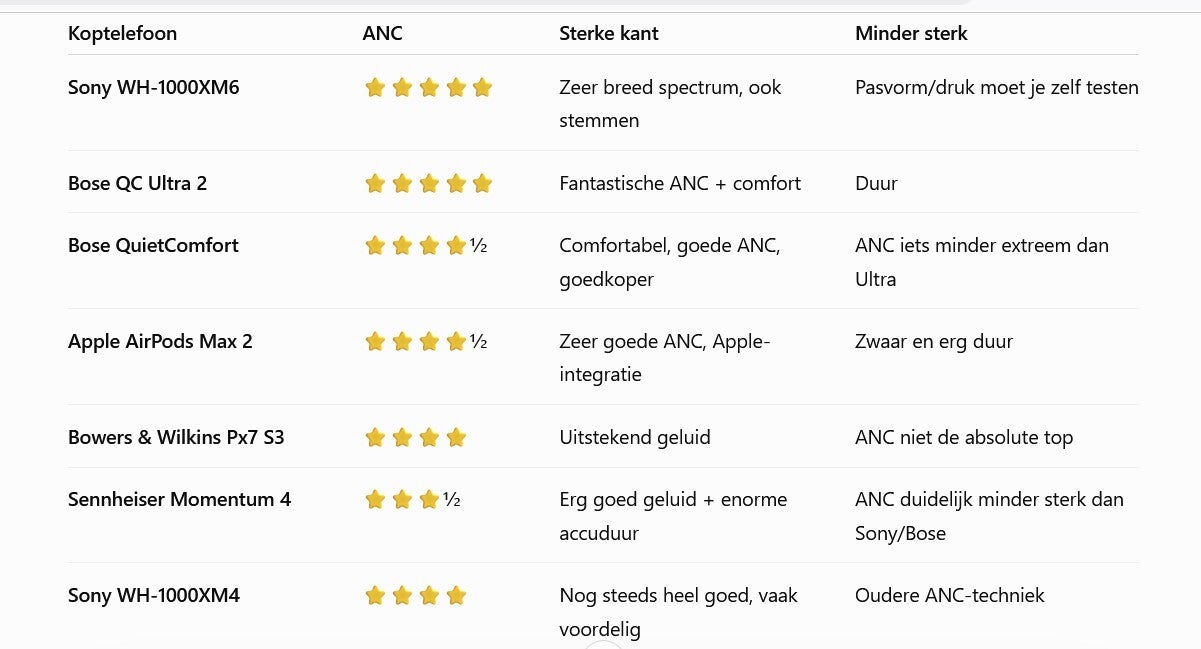Click the 'Duur' cell text
Image resolution: width=1201 pixels, height=649 pixels.
pos(876,184)
